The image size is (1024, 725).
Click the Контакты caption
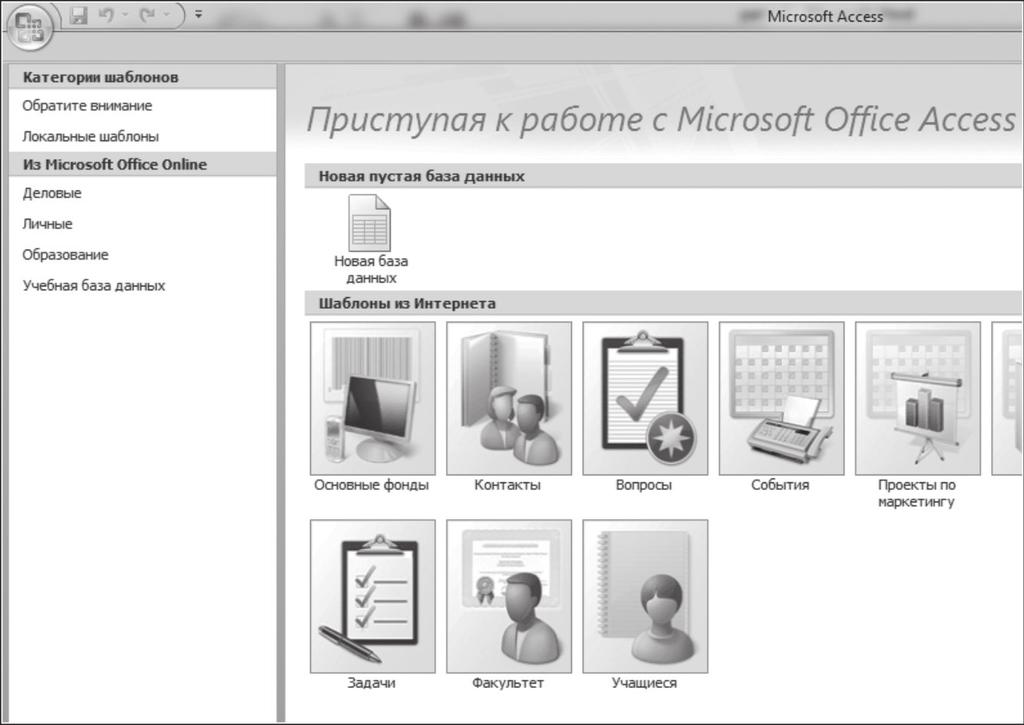pyautogui.click(x=507, y=485)
